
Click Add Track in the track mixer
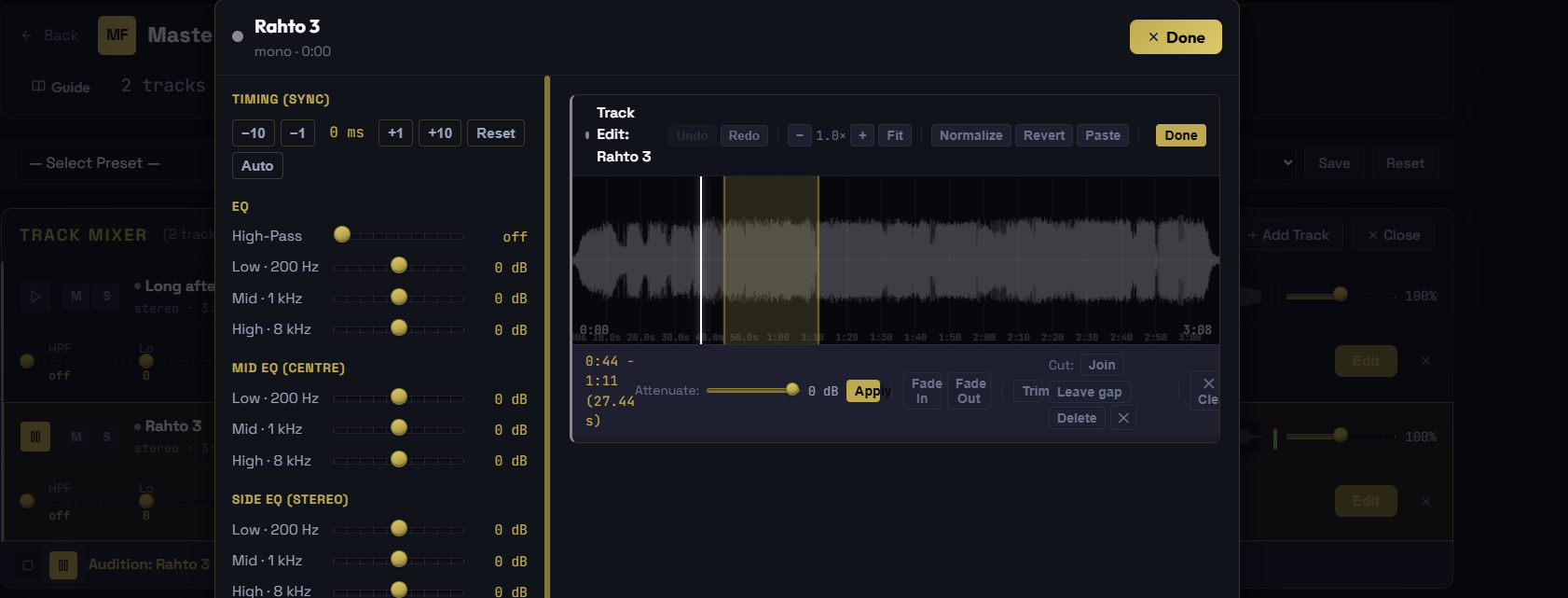[x=1288, y=235]
